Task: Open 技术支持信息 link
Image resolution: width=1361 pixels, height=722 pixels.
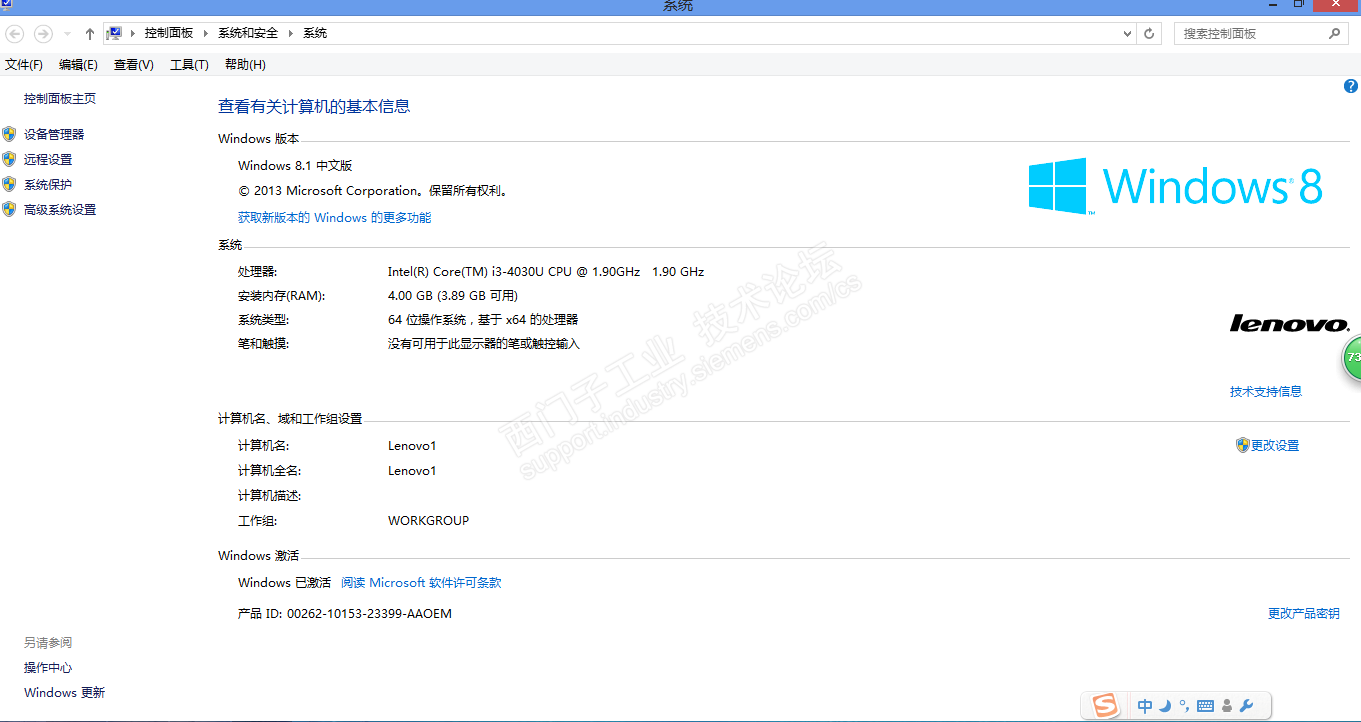Action: point(1266,391)
